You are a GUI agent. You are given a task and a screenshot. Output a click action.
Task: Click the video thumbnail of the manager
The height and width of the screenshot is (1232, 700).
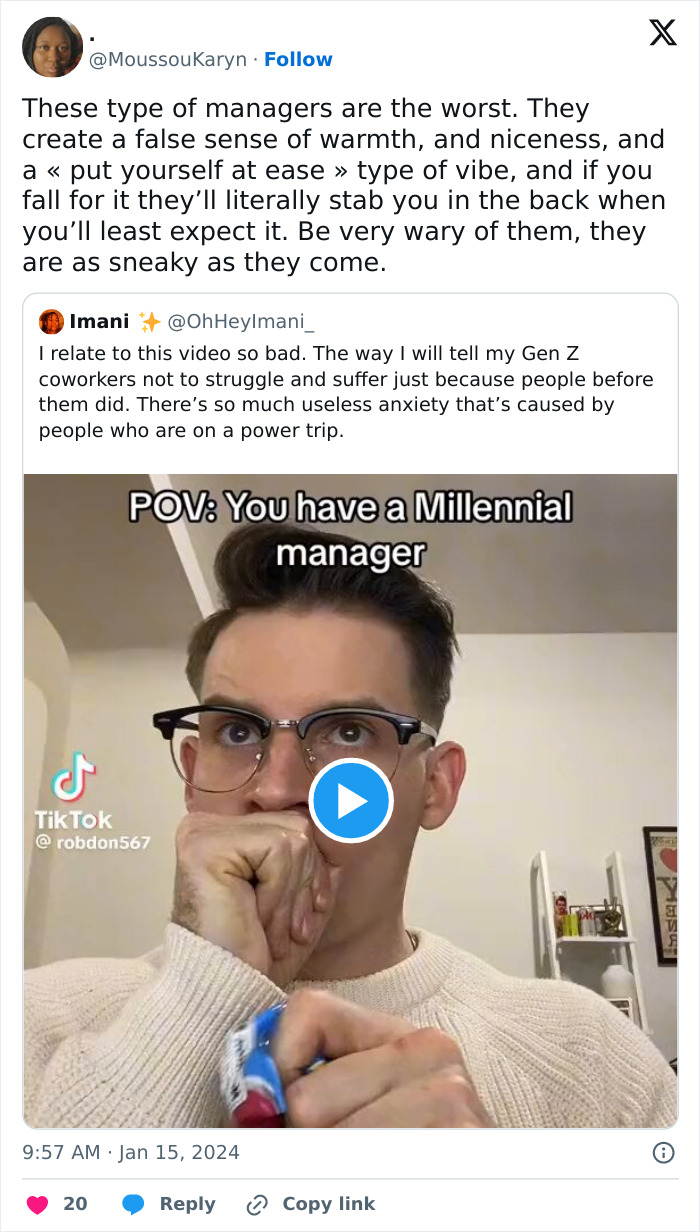point(350,950)
